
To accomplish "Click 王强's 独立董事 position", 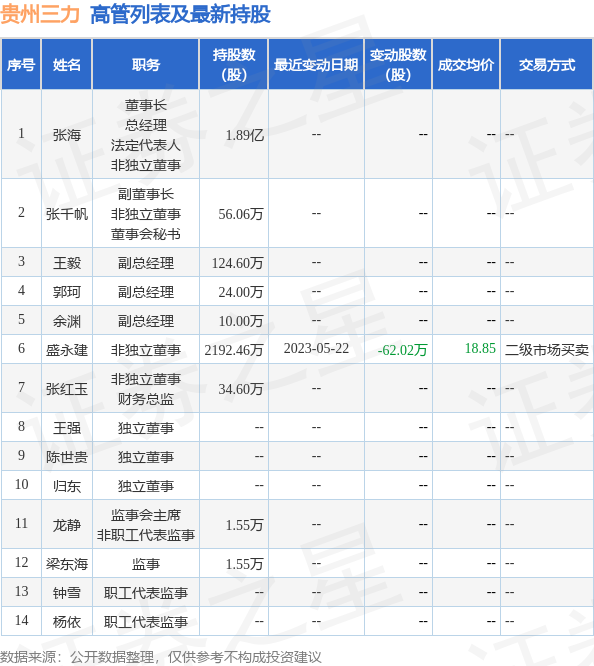I will click(x=146, y=428).
